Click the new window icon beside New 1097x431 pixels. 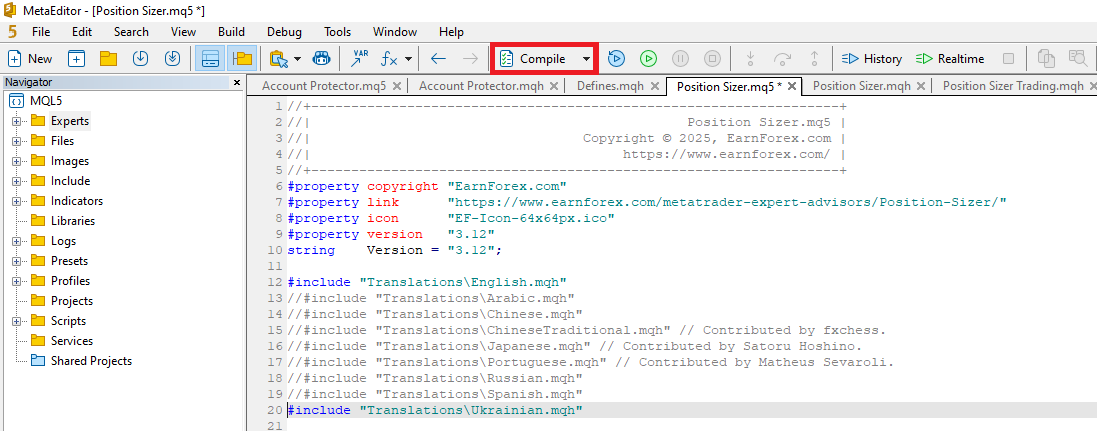coord(76,59)
